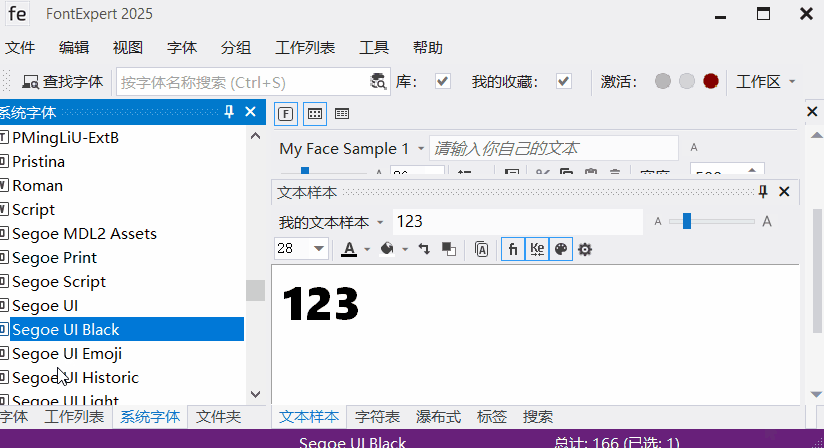Screen dimensions: 825x448
Task: Toggle the character grid view button
Action: [x=315, y=114]
